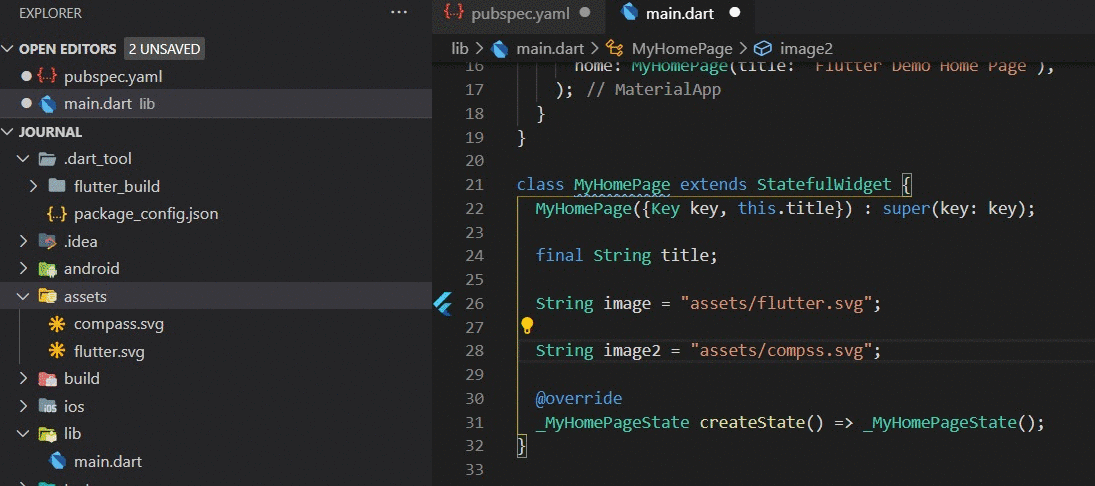Screen dimensions: 1095x486
Task: Click the lightbulb quick-fix icon
Action: 527,325
